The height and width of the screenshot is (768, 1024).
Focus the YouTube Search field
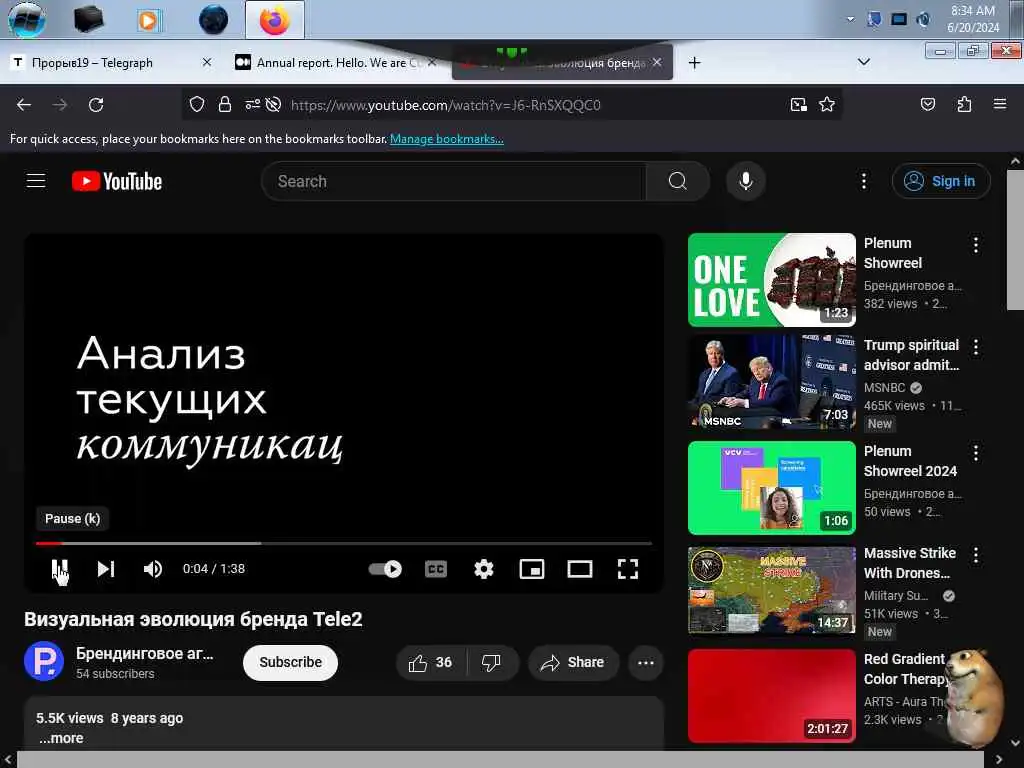click(x=453, y=181)
